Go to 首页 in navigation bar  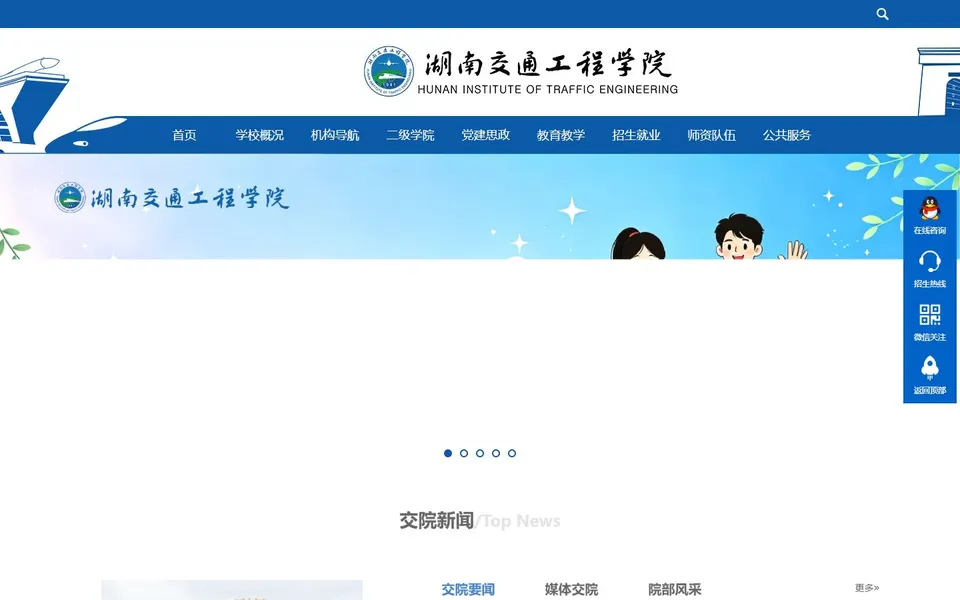184,135
